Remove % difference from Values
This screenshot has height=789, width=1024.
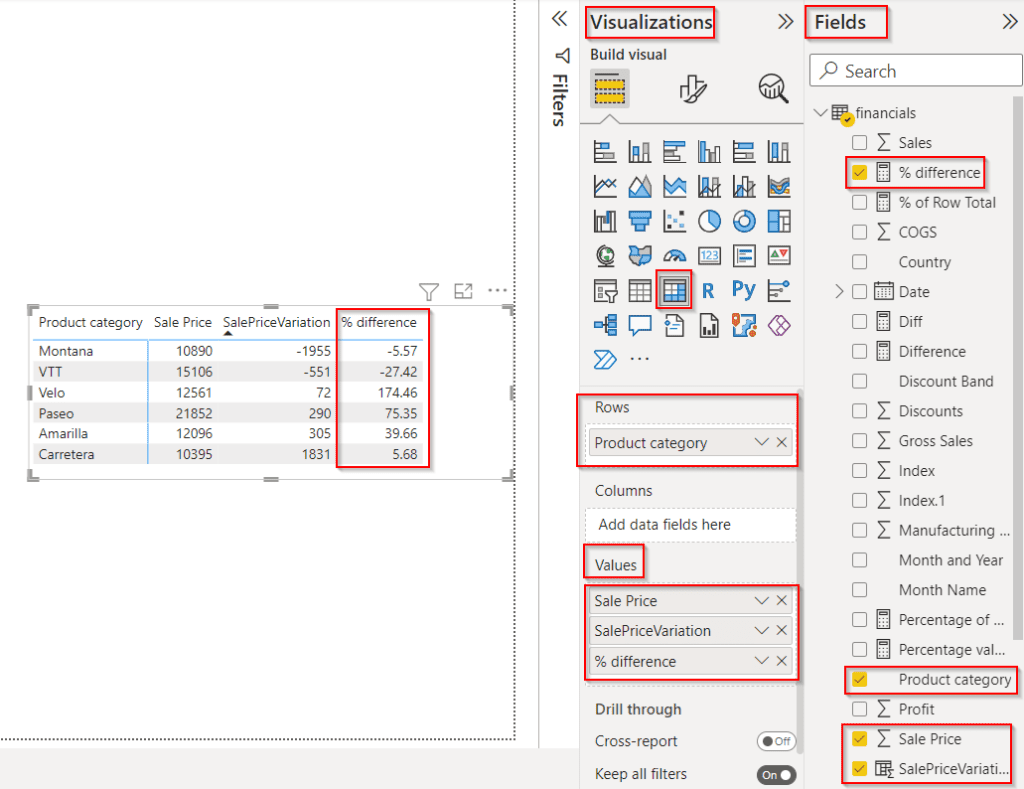782,661
